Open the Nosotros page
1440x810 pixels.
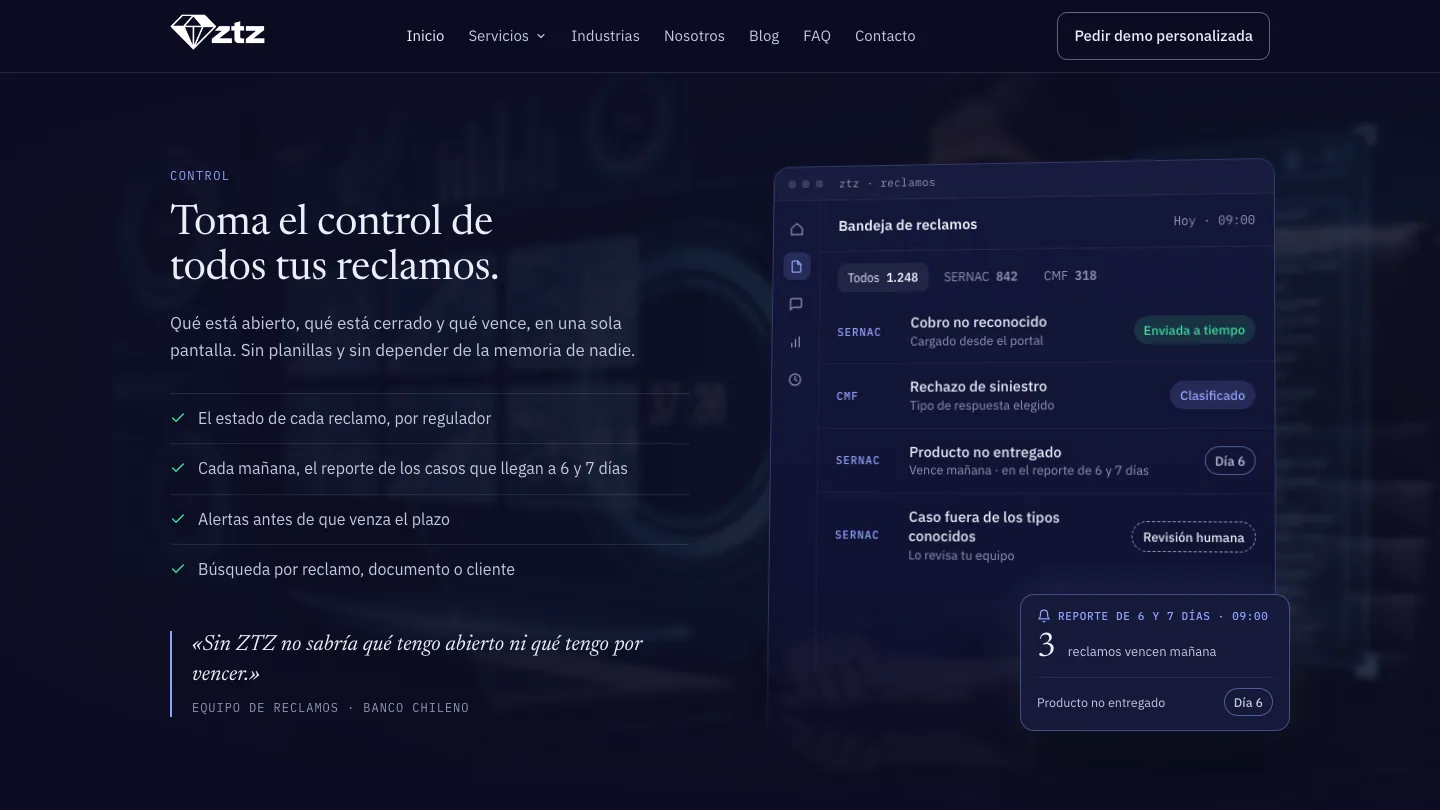[694, 36]
